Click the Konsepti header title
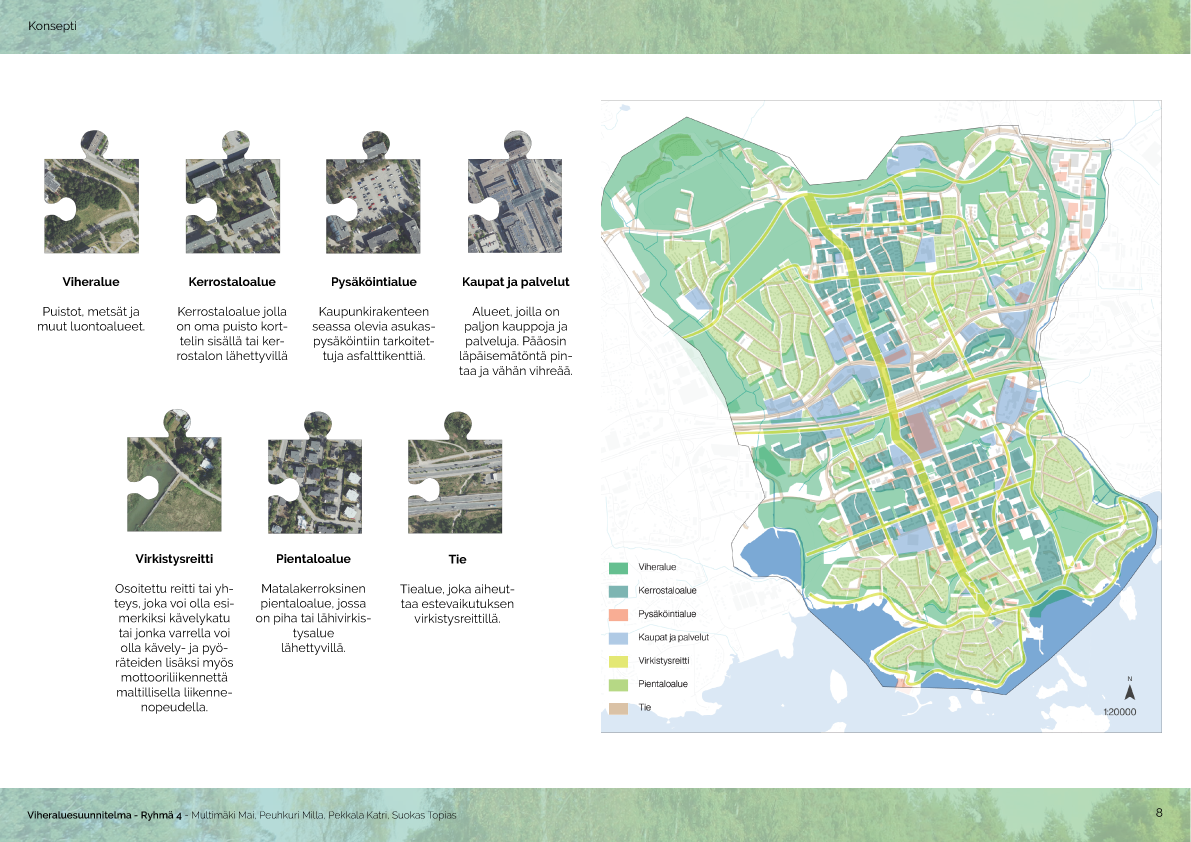This screenshot has width=1191, height=842. pyautogui.click(x=52, y=26)
